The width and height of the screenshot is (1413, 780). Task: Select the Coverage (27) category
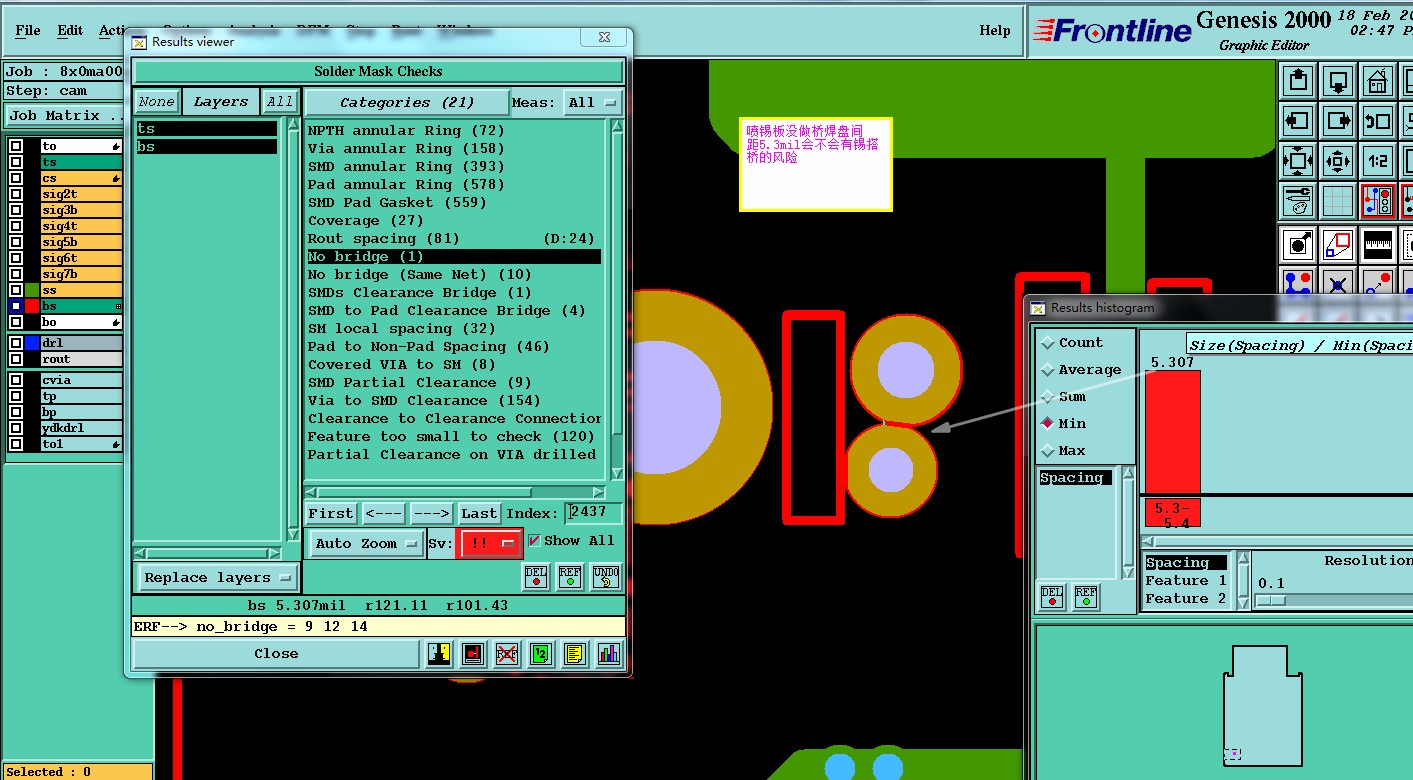[365, 221]
